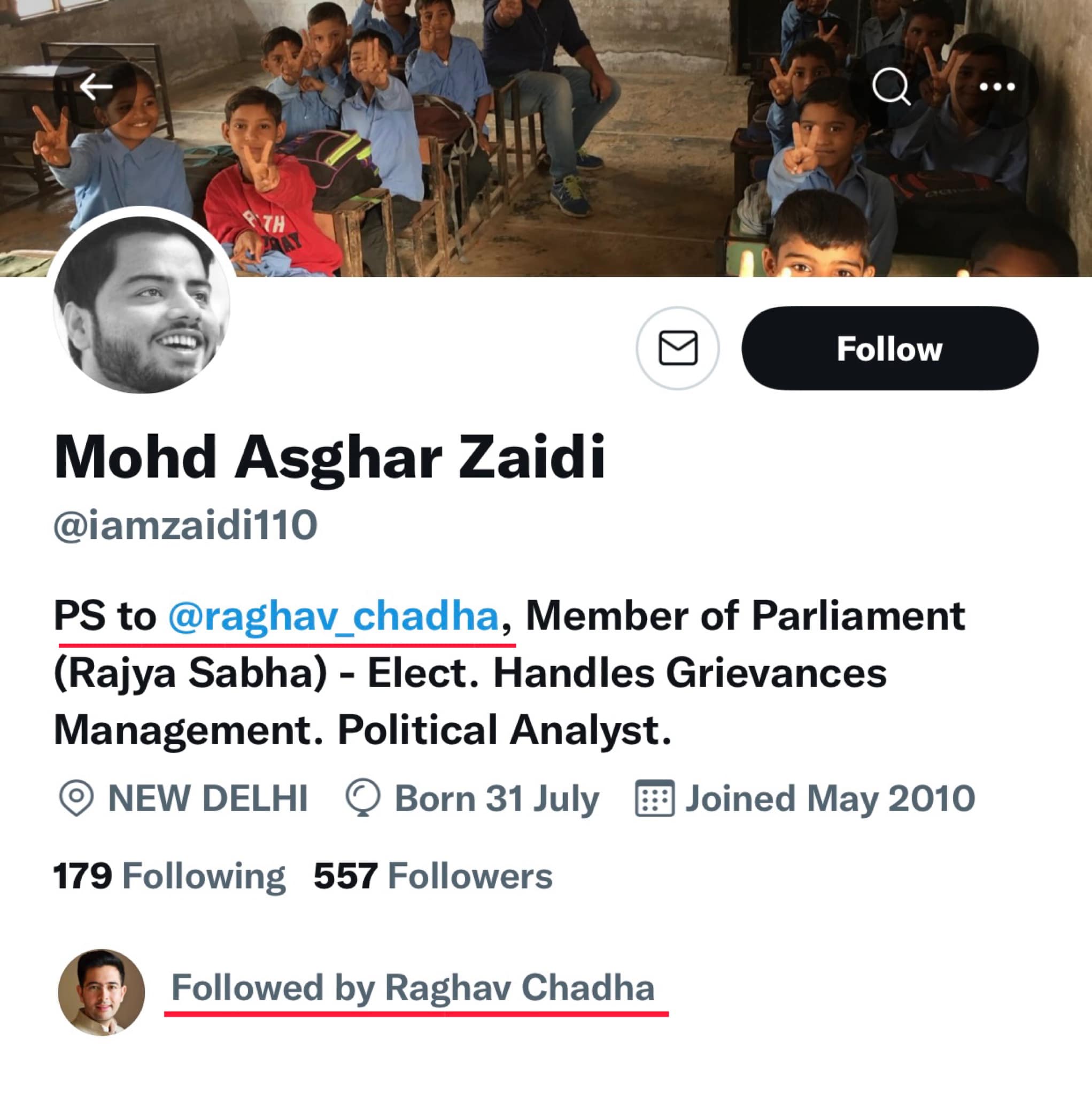Click the Joined May 2010 text
This screenshot has height=1095, width=1092.
(830, 798)
